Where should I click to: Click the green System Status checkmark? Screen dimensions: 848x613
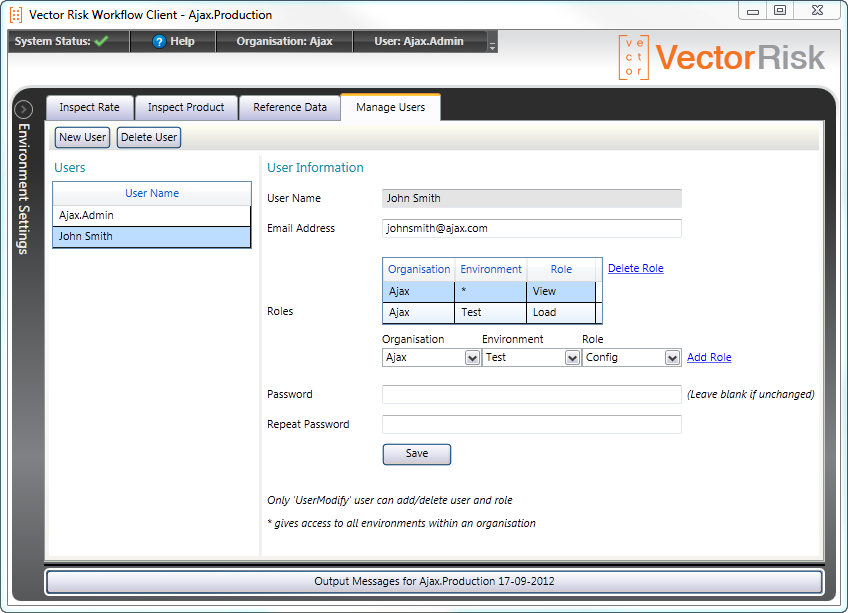(101, 41)
